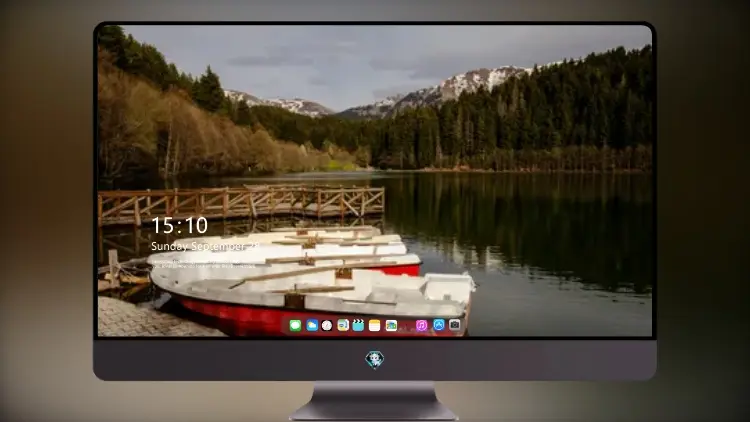Open the green Messages app in dock
This screenshot has height=422, width=750.
tap(295, 325)
